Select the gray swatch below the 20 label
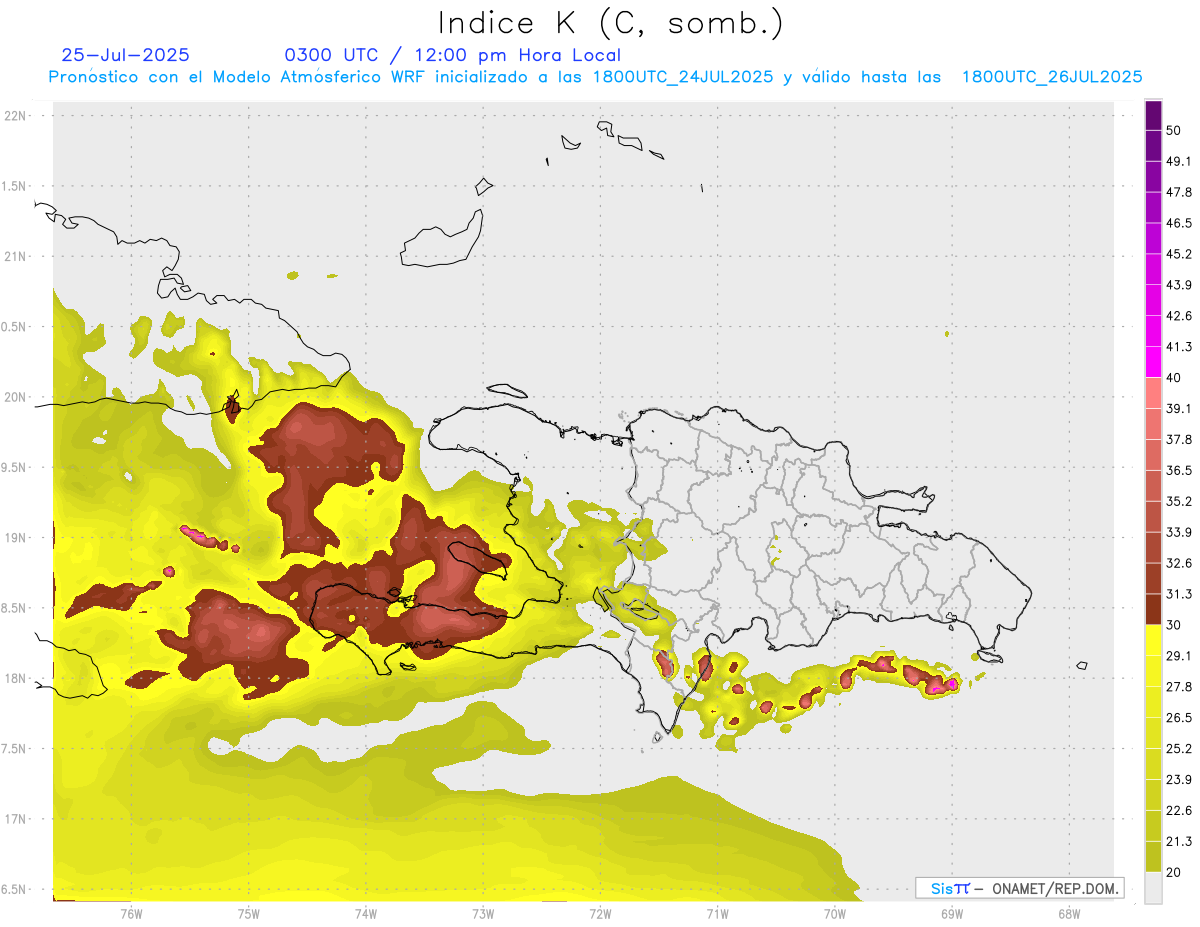 pos(1153,887)
